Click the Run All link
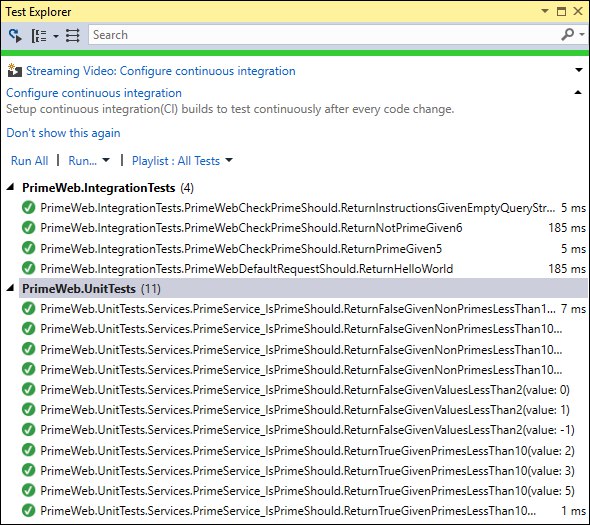Image resolution: width=590 pixels, height=525 pixels. point(29,161)
